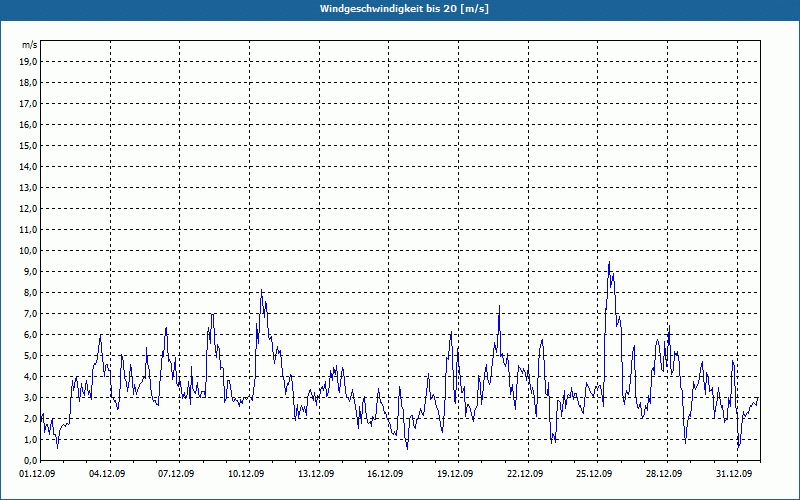Click the '17,0' y-axis label
800x500 pixels.
click(28, 104)
